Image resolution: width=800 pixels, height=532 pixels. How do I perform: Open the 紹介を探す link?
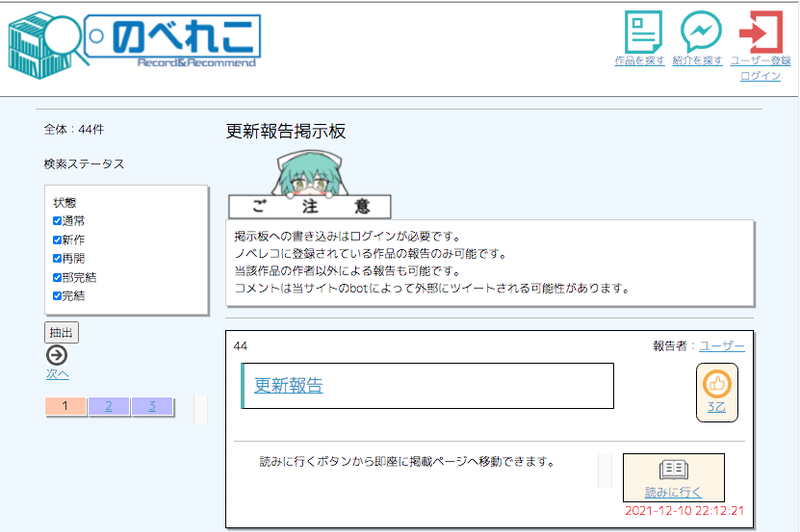point(697,61)
